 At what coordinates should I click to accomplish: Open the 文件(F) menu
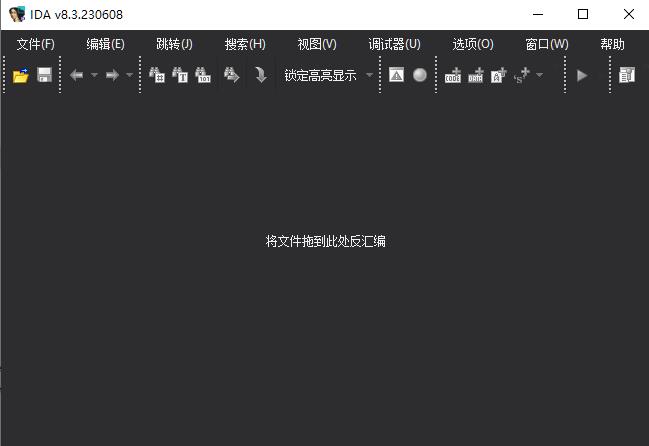(36, 44)
